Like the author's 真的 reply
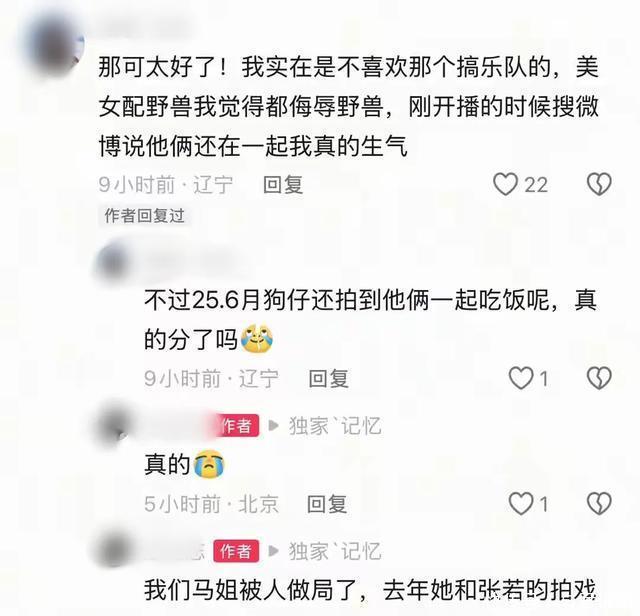 tap(521, 503)
